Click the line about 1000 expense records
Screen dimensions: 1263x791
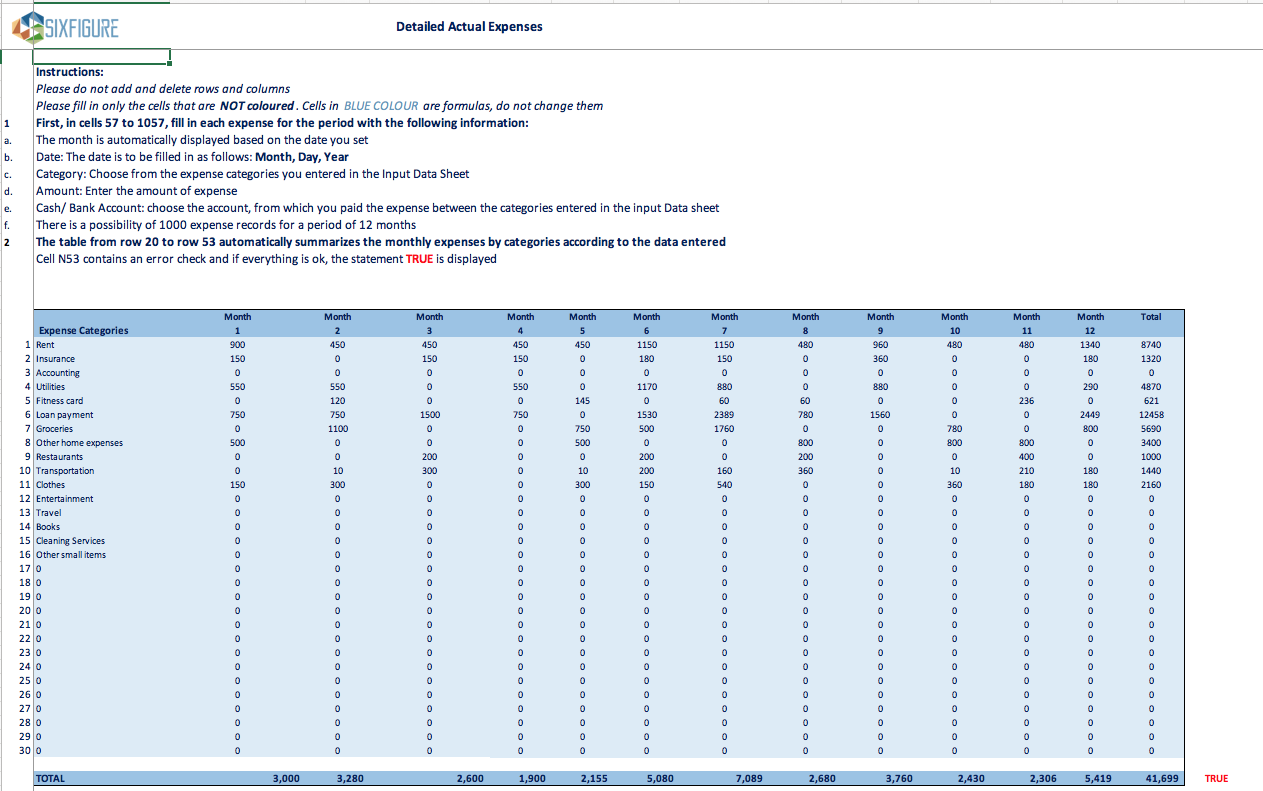point(226,225)
